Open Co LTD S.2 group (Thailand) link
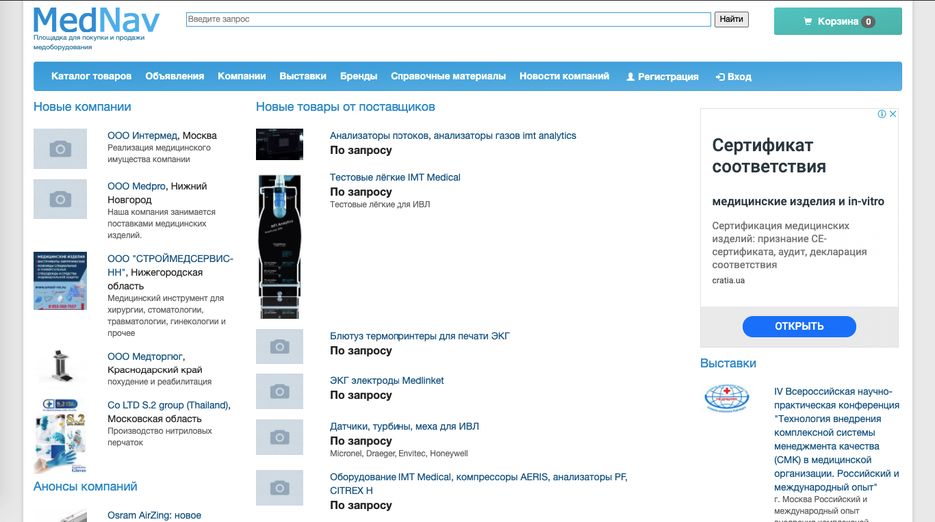The width and height of the screenshot is (935, 522). pyautogui.click(x=169, y=405)
